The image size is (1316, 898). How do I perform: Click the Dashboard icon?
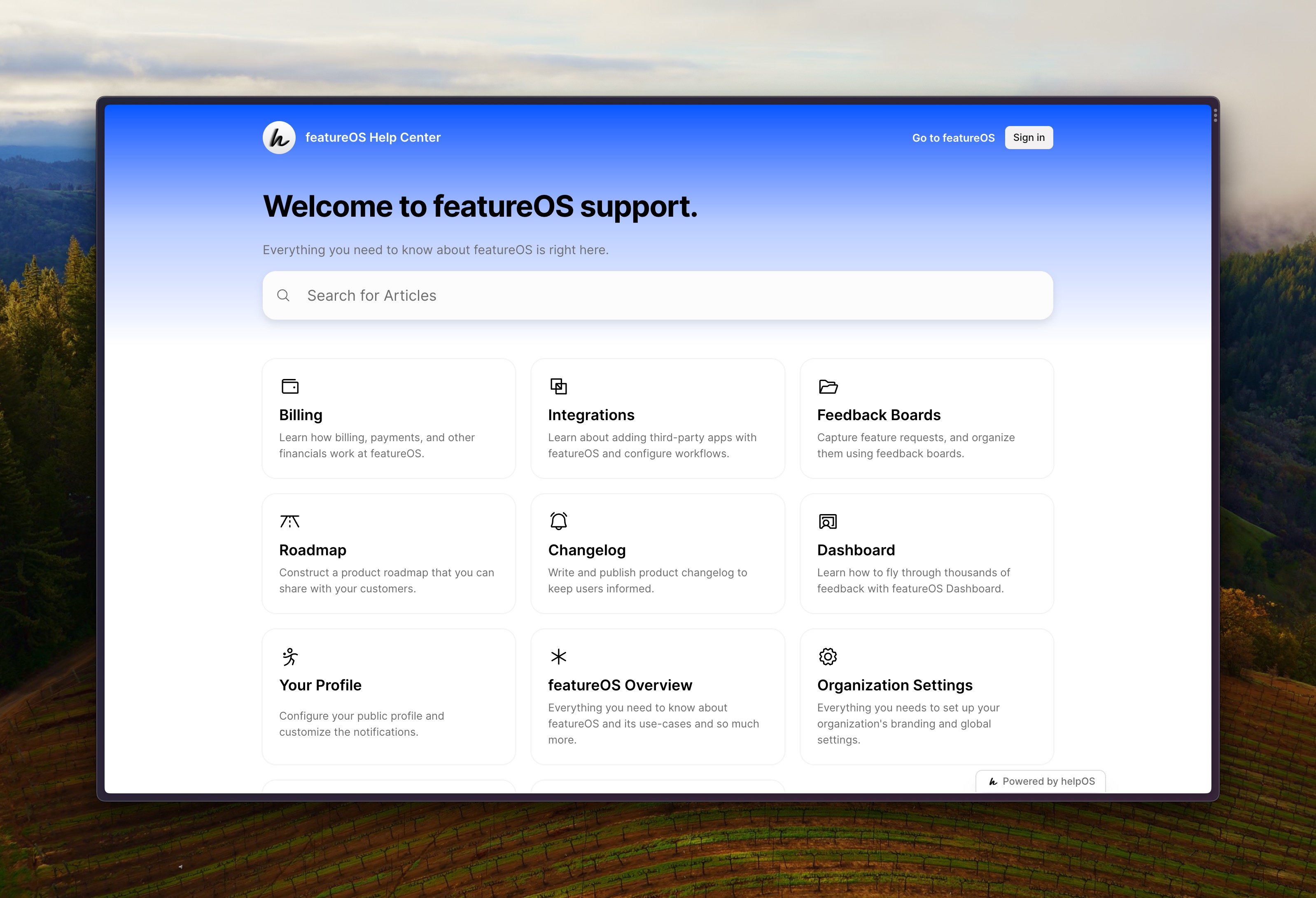(x=828, y=521)
